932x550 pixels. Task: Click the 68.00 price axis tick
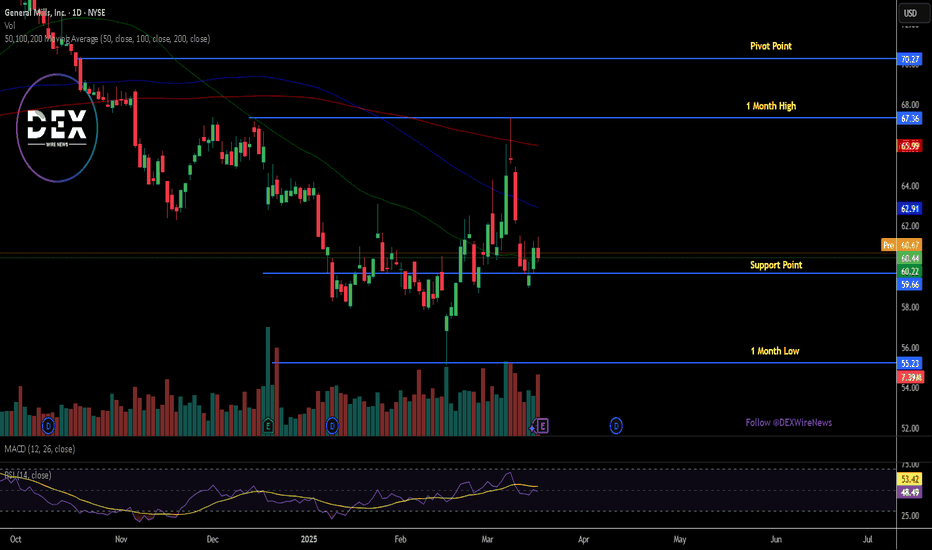click(x=910, y=105)
